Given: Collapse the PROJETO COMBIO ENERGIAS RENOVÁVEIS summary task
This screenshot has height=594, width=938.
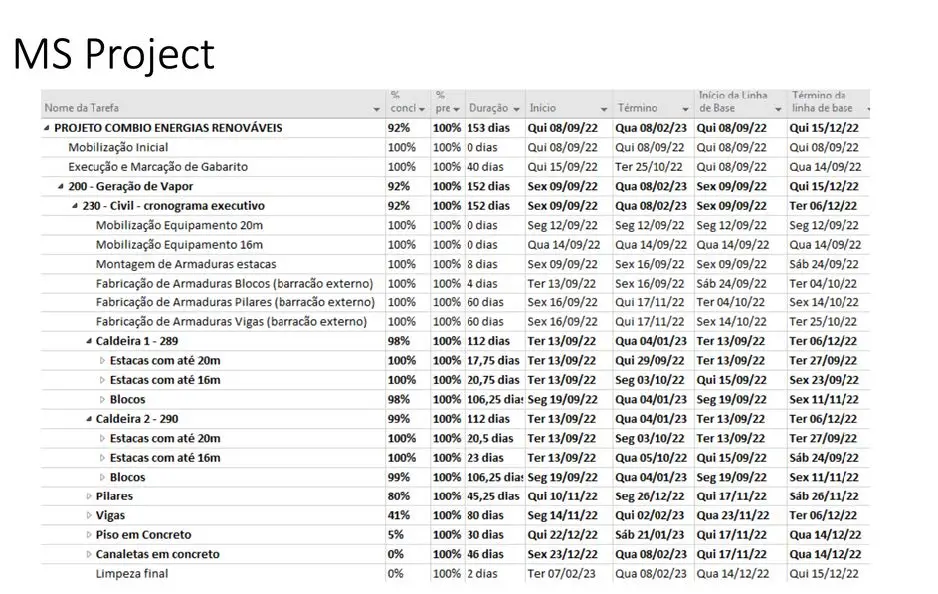Looking at the screenshot, I should point(47,128).
